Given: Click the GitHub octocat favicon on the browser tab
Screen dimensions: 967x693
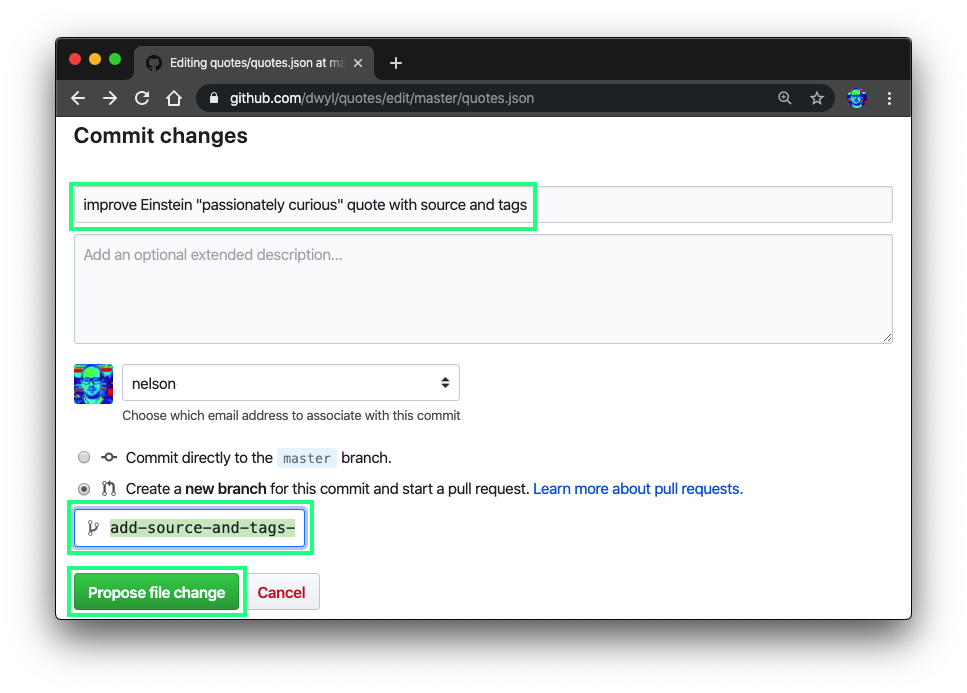Looking at the screenshot, I should tap(153, 61).
